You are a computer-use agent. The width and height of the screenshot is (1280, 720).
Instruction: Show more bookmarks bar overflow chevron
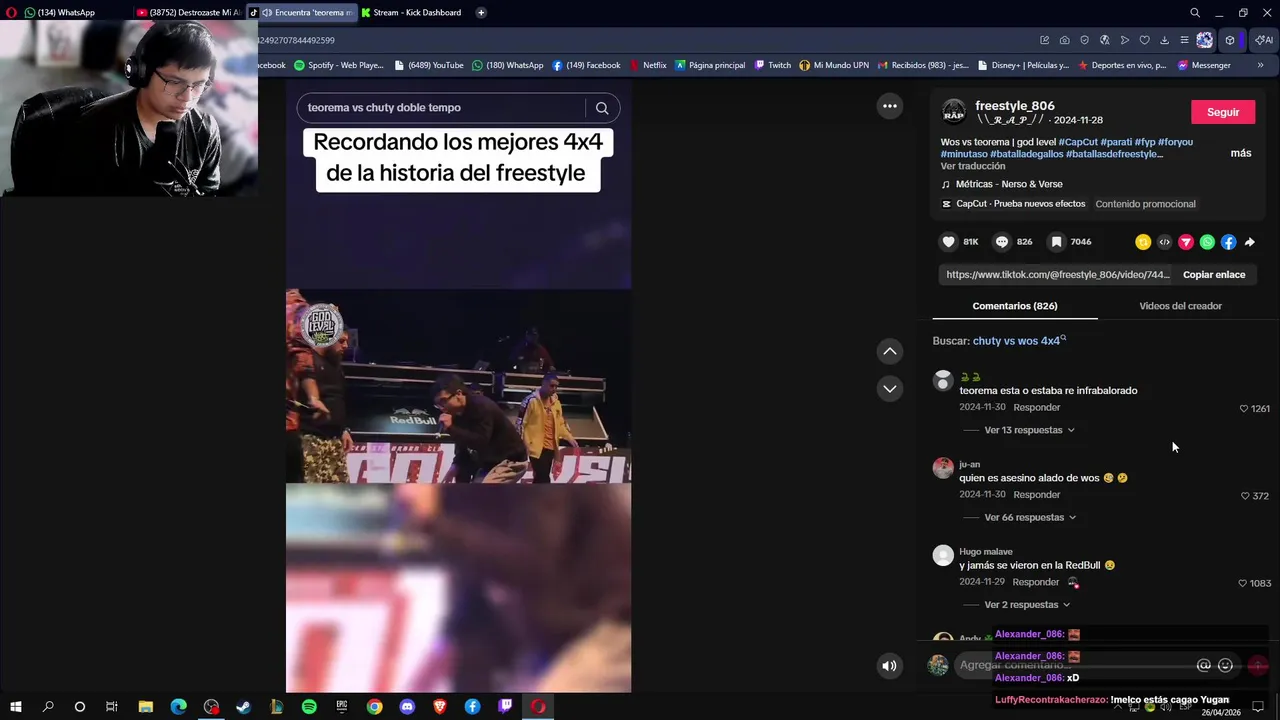1260,65
